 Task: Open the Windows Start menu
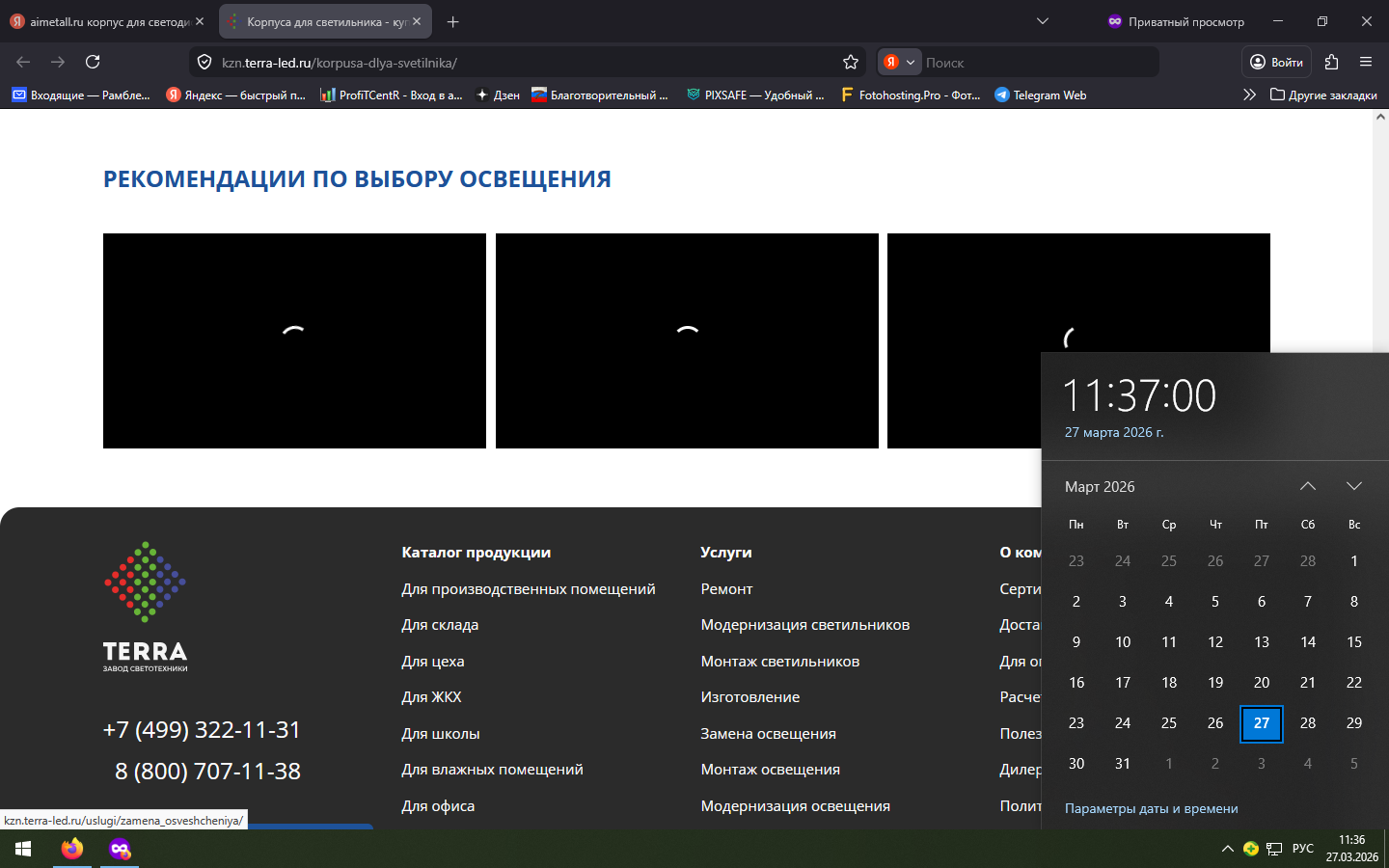coord(23,849)
